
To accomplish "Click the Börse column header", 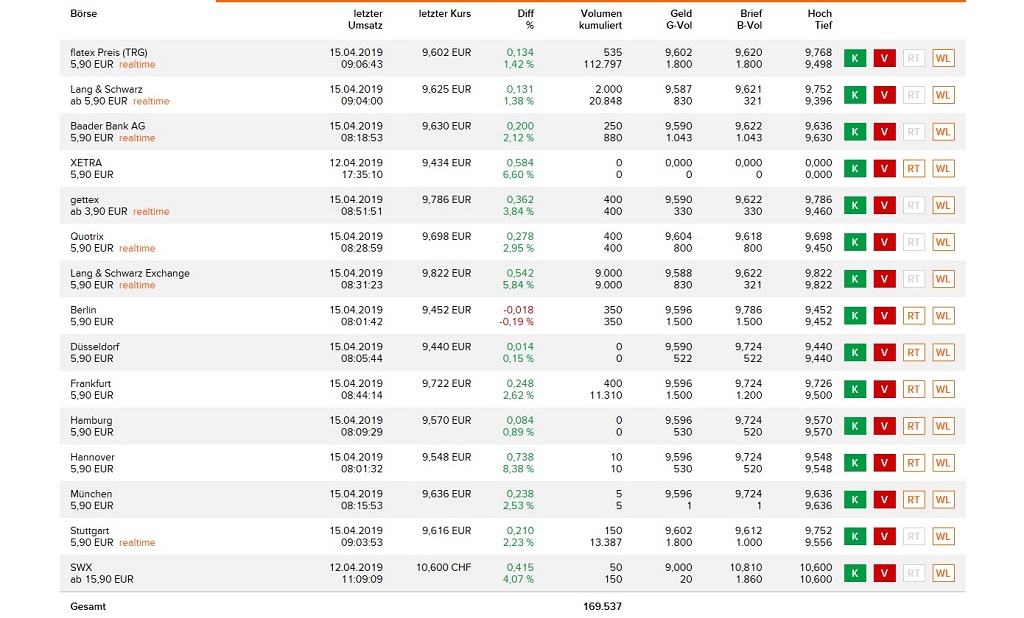I will point(84,14).
